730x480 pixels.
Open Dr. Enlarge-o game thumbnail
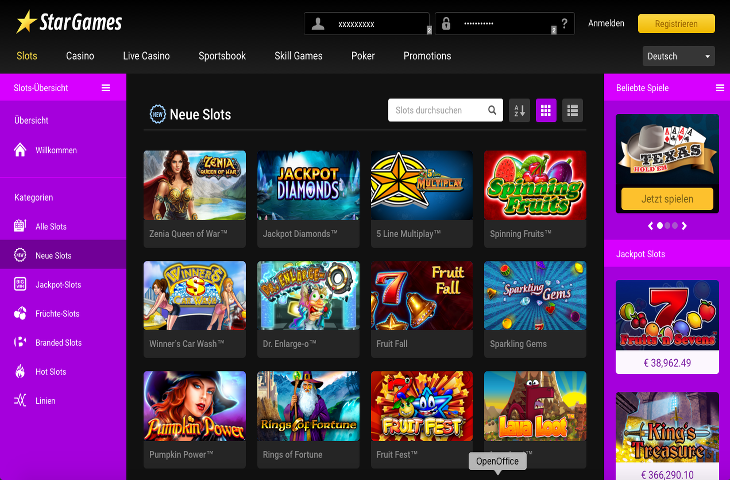point(308,296)
